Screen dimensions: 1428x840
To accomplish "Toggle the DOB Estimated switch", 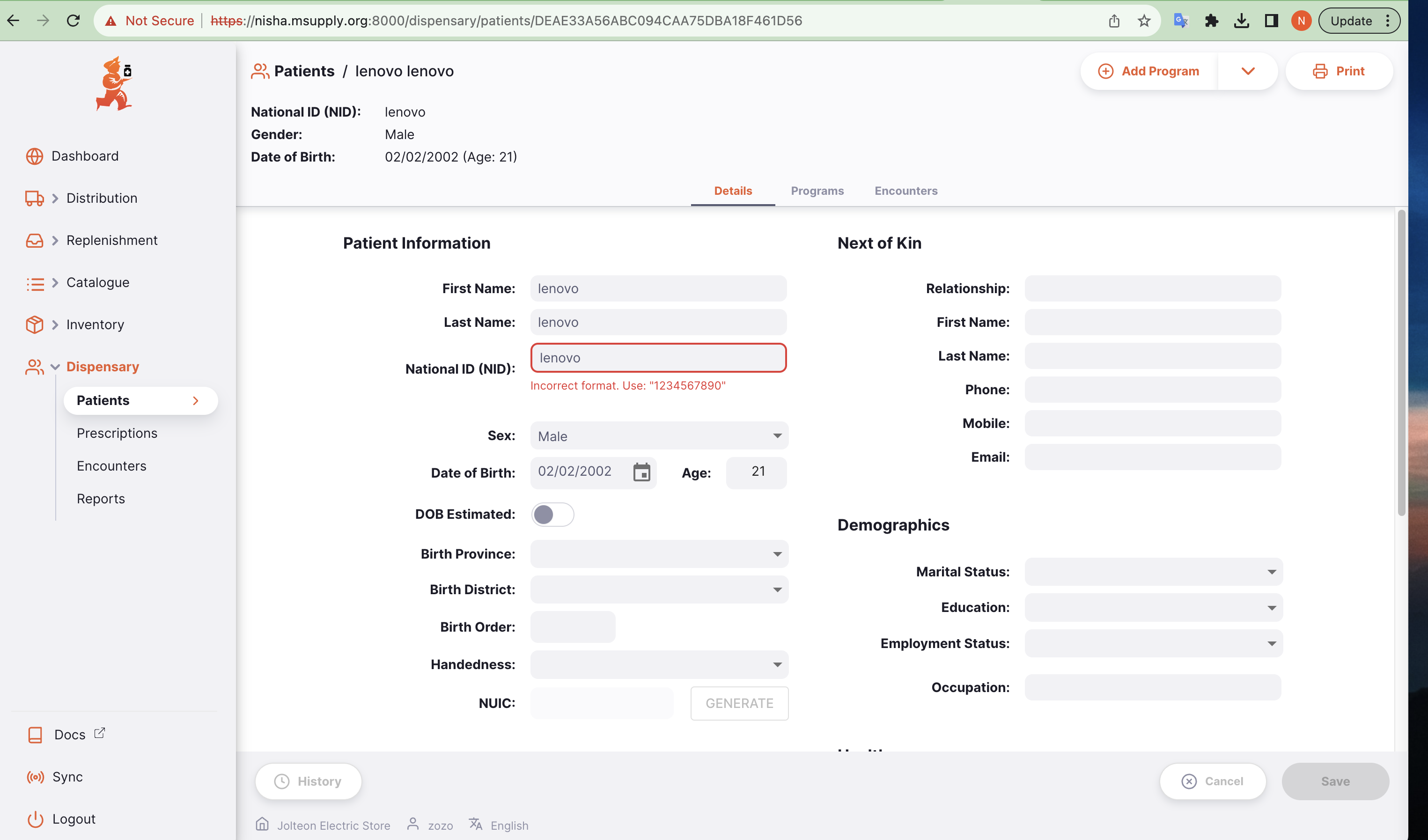I will pos(552,514).
